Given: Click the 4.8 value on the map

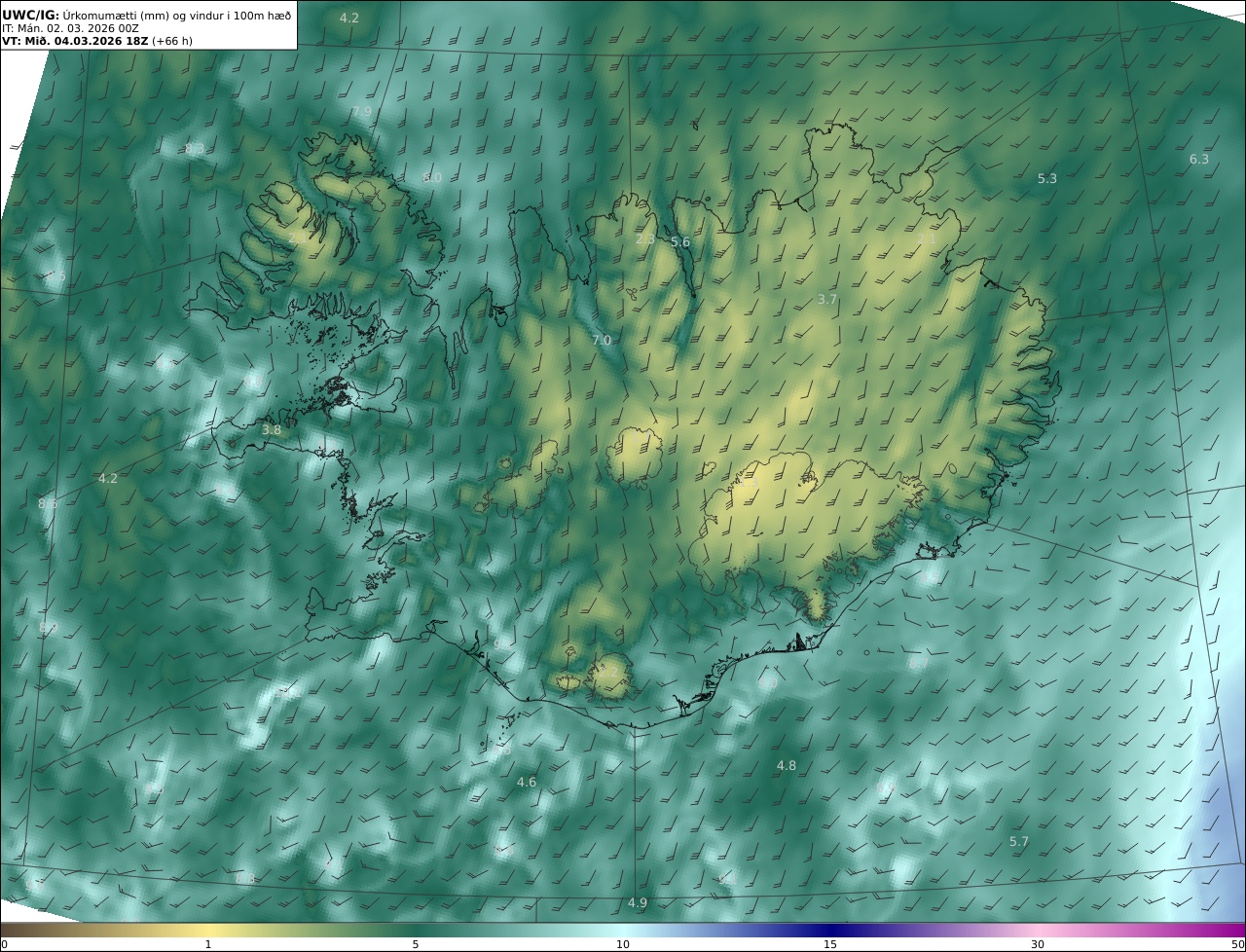Looking at the screenshot, I should [787, 766].
